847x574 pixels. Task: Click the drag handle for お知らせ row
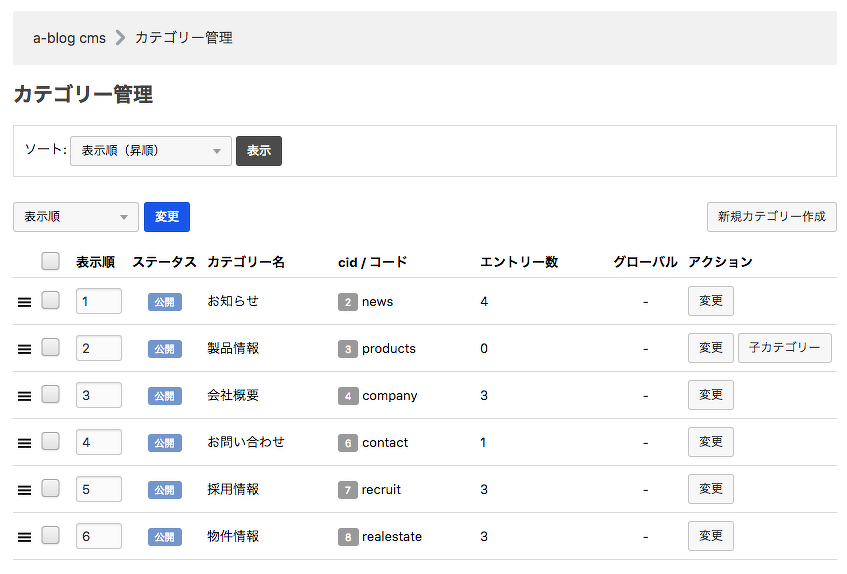[x=25, y=302]
